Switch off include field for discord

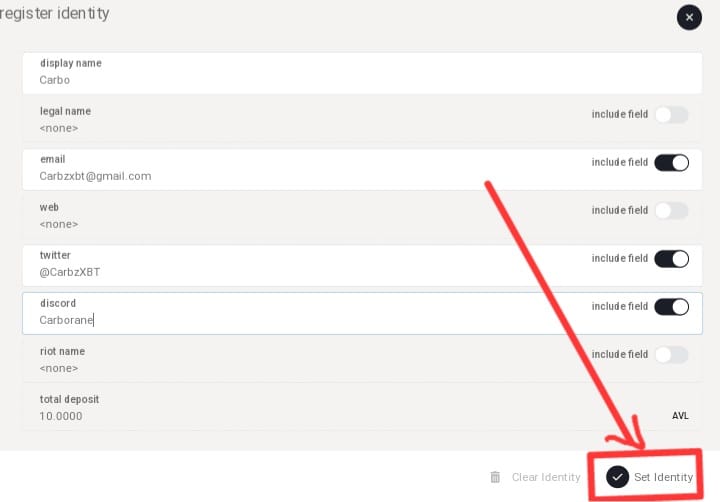click(671, 307)
